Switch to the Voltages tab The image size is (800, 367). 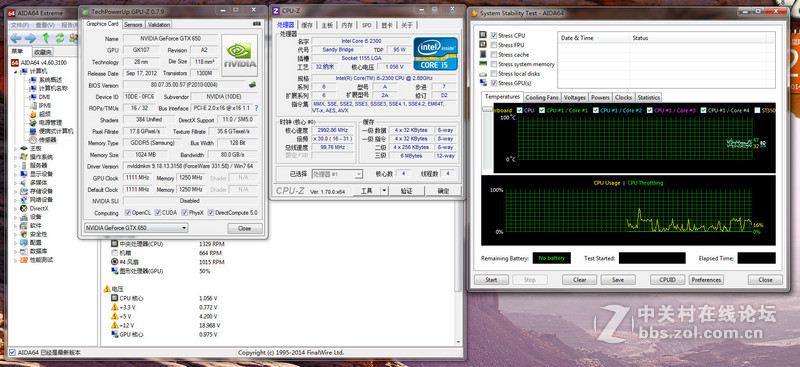point(575,97)
